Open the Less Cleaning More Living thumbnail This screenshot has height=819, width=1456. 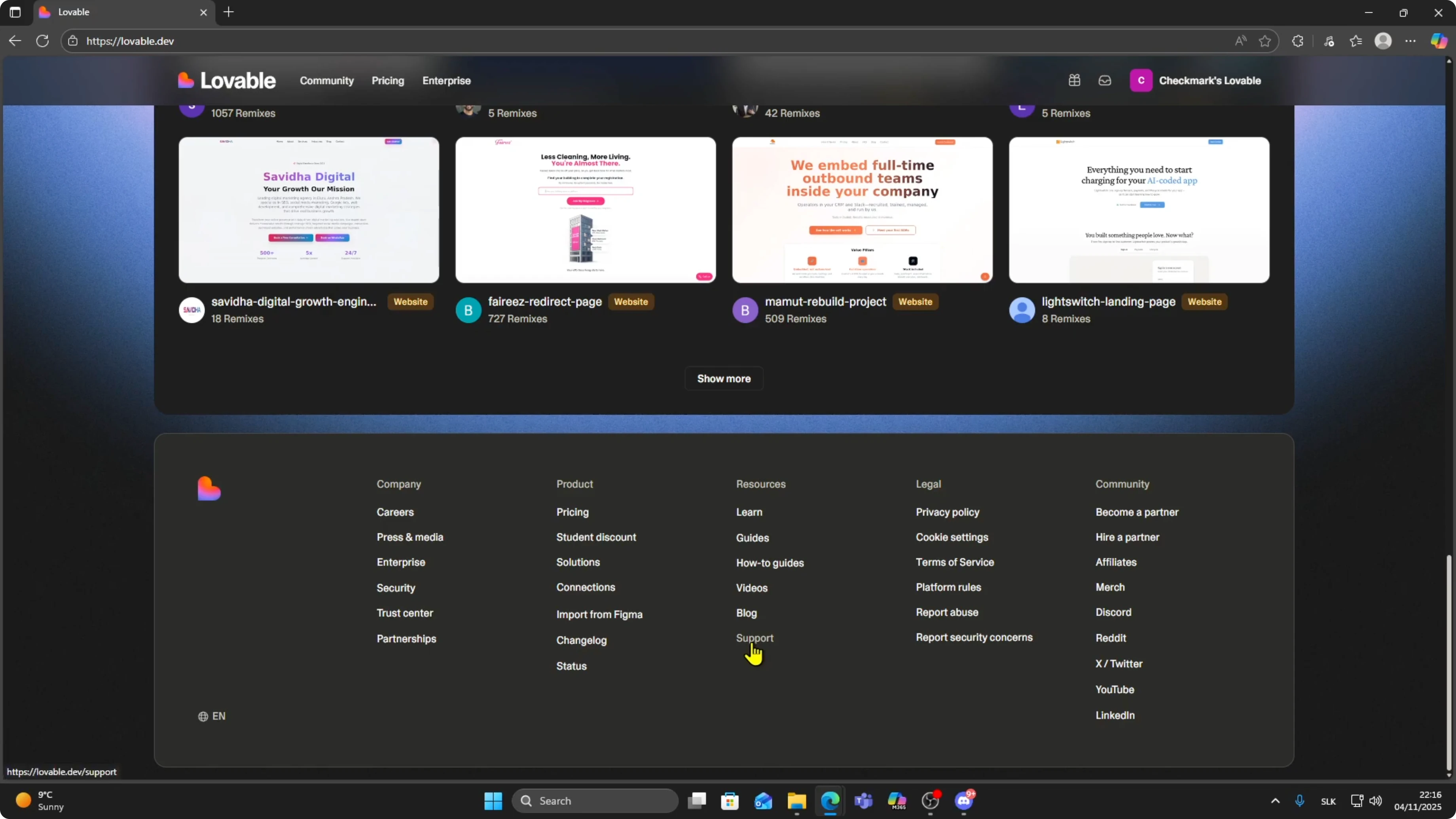click(585, 210)
